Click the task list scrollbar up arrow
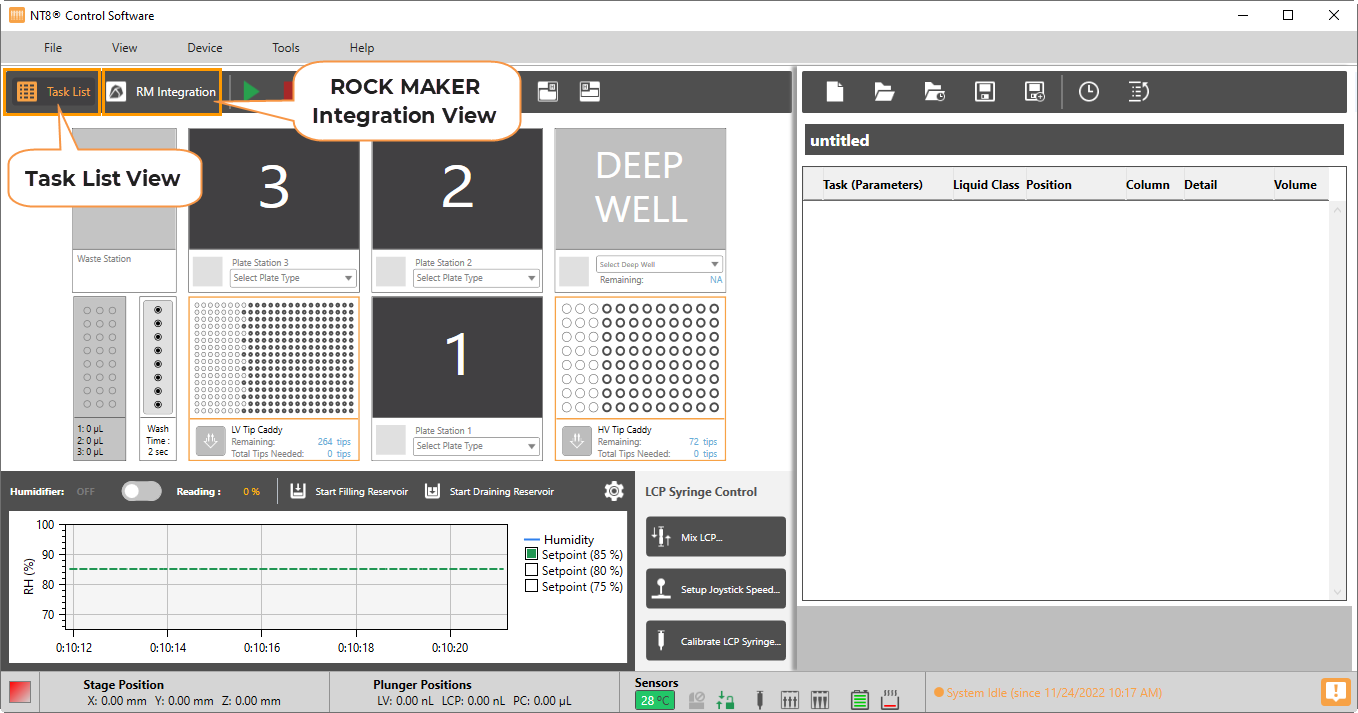 point(1338,209)
